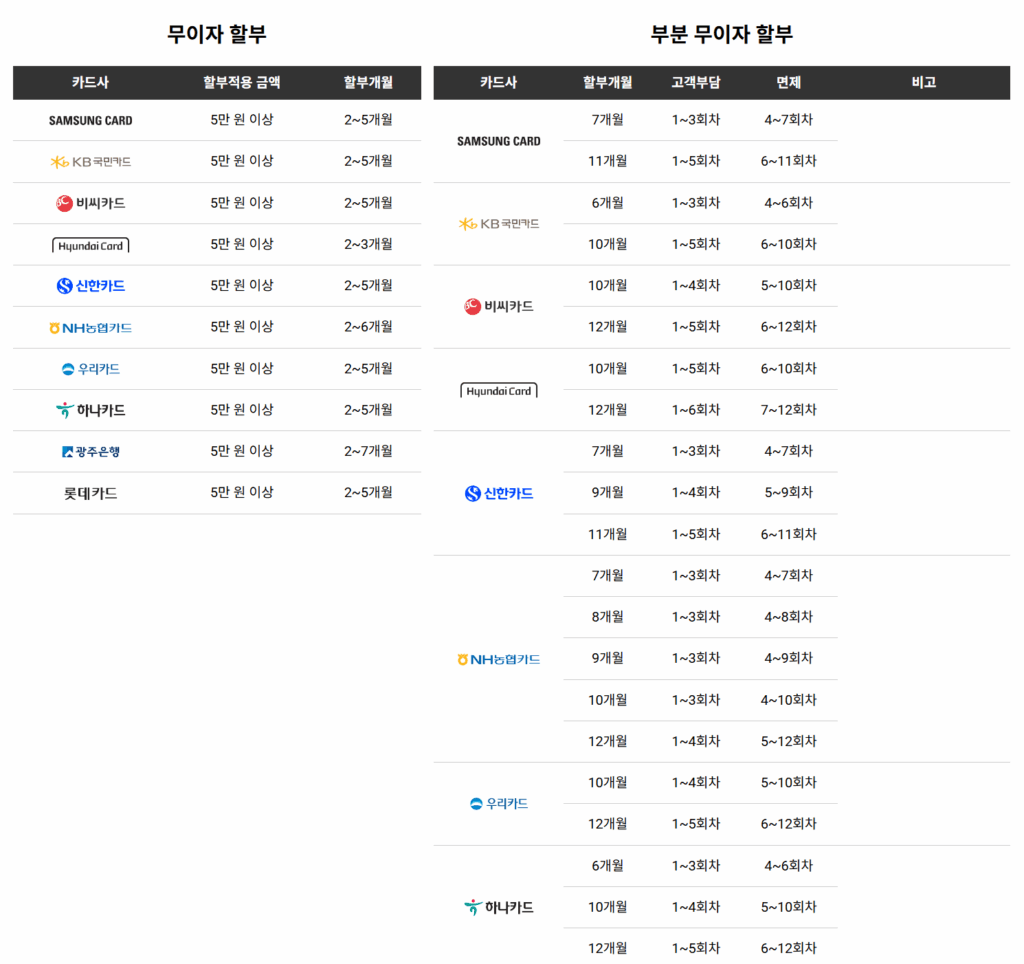This screenshot has height=964, width=1024.
Task: Click 2~5개월 in the 하나카드 row
Action: click(x=368, y=410)
